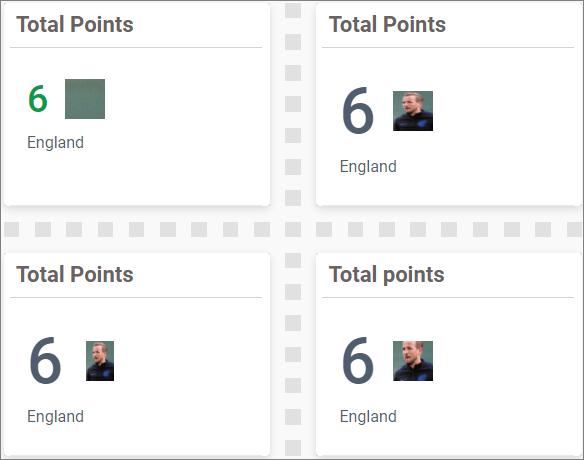
Task: Select England label in bottom-right card
Action: pos(368,416)
